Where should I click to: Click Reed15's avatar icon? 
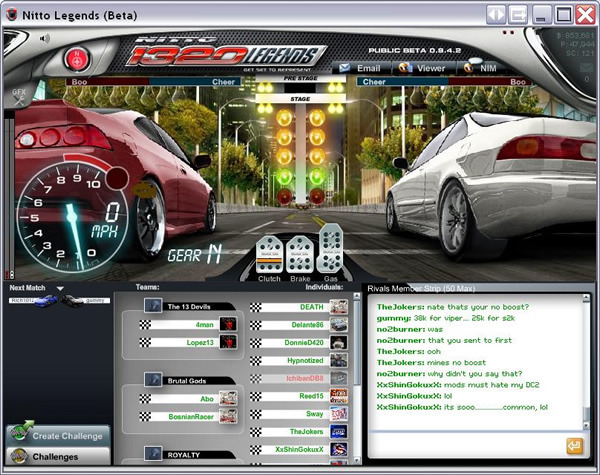(339, 396)
